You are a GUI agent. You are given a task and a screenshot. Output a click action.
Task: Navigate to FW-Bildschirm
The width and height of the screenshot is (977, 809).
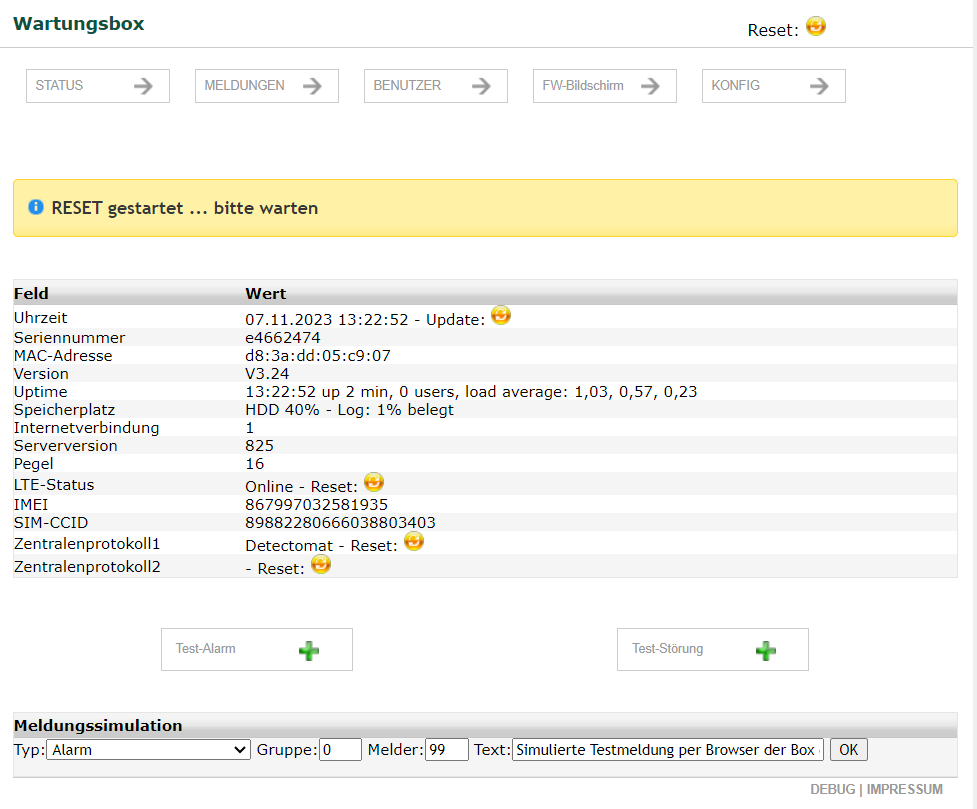click(604, 86)
